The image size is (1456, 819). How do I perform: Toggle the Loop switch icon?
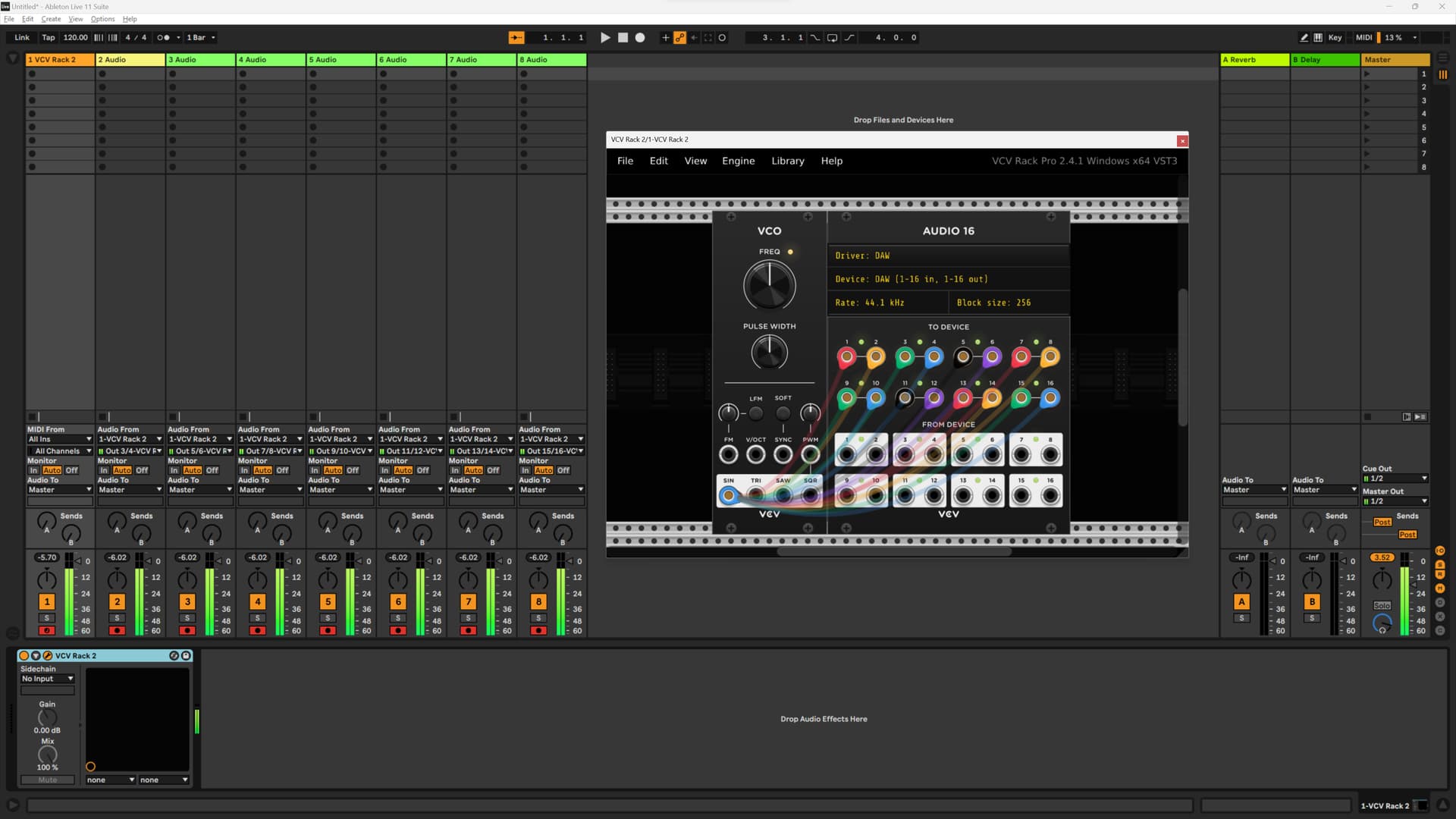point(832,37)
